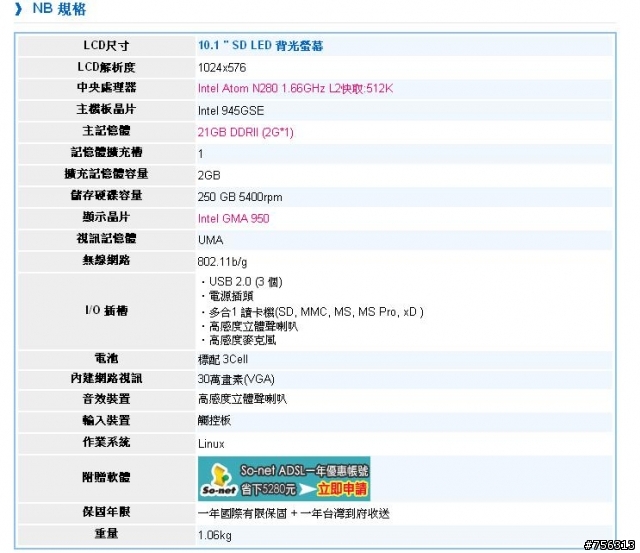Click the 視訊記憶體 row label
Image resolution: width=640 pixels, height=553 pixels.
click(107, 238)
